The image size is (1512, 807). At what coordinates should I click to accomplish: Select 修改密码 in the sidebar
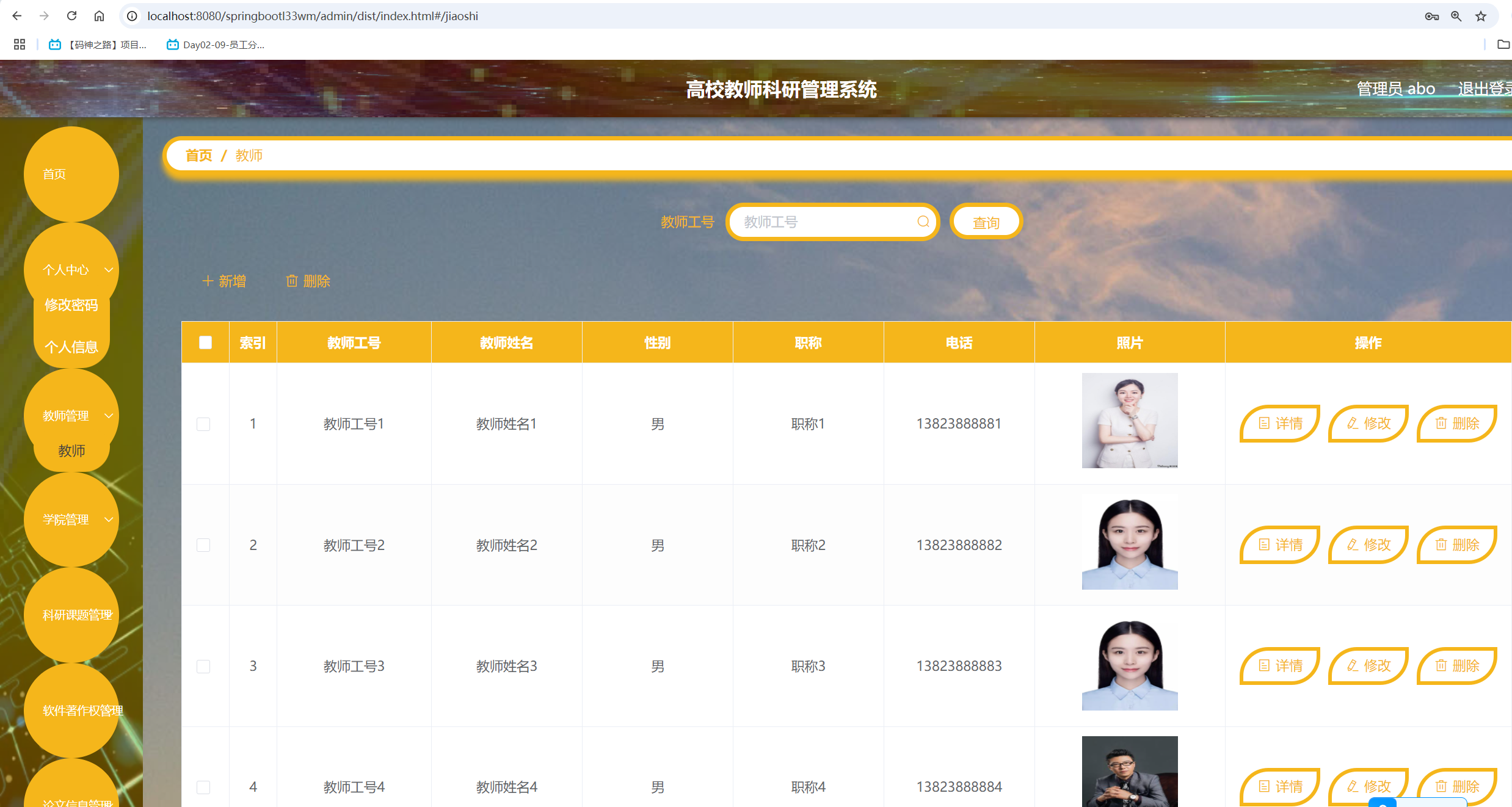pyautogui.click(x=71, y=305)
